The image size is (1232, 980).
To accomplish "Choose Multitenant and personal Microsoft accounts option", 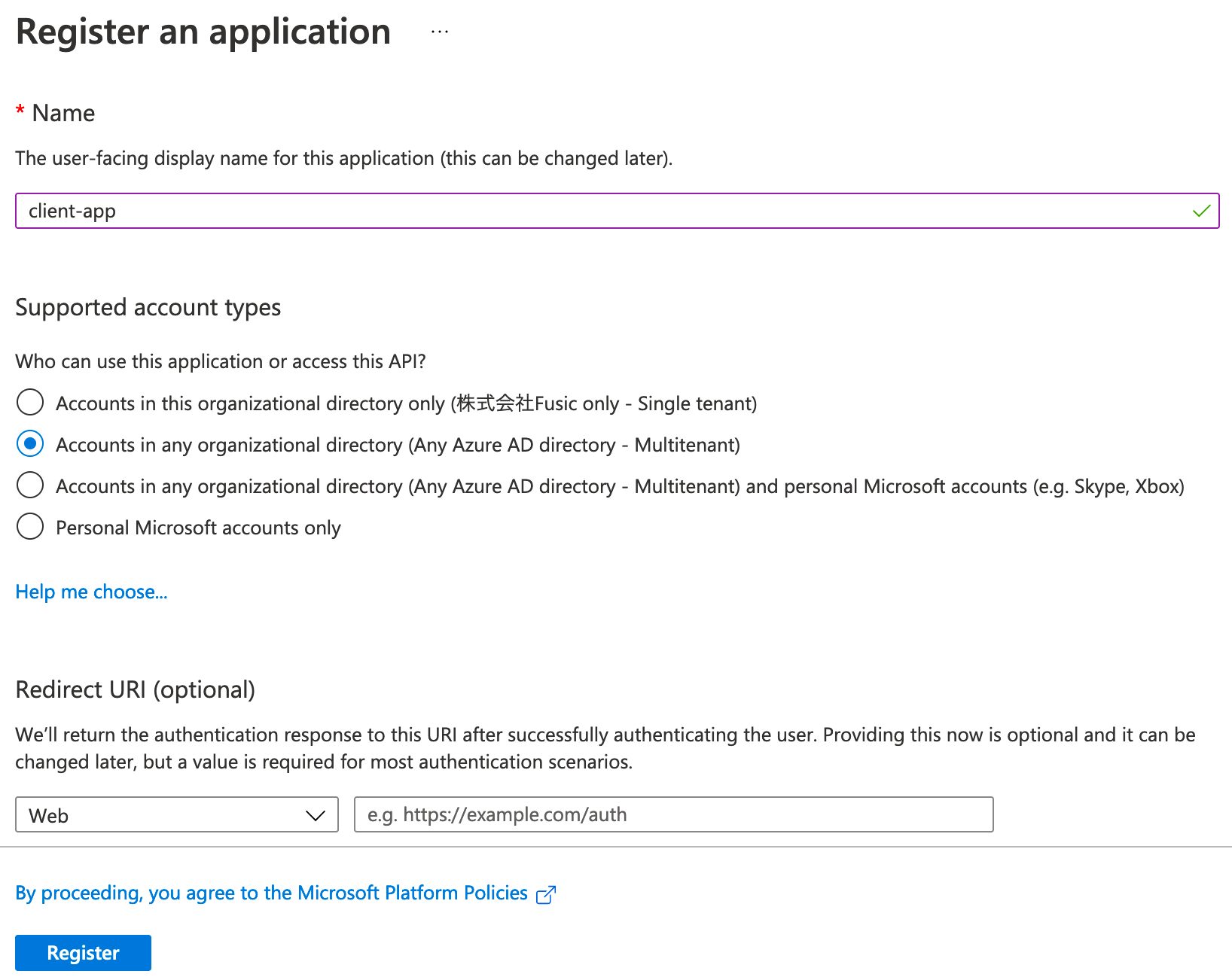I will (30, 485).
